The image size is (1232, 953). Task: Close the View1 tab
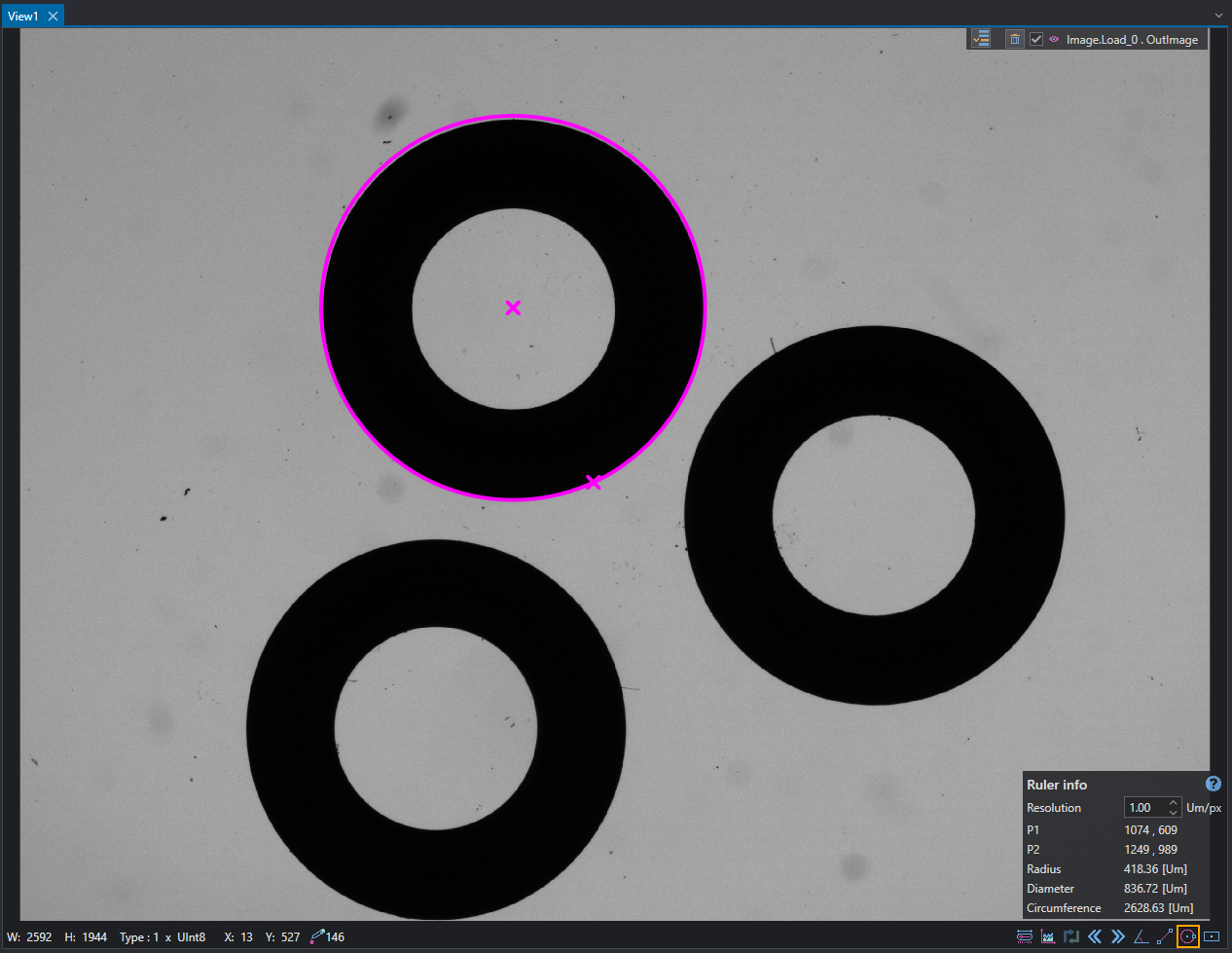pos(54,16)
